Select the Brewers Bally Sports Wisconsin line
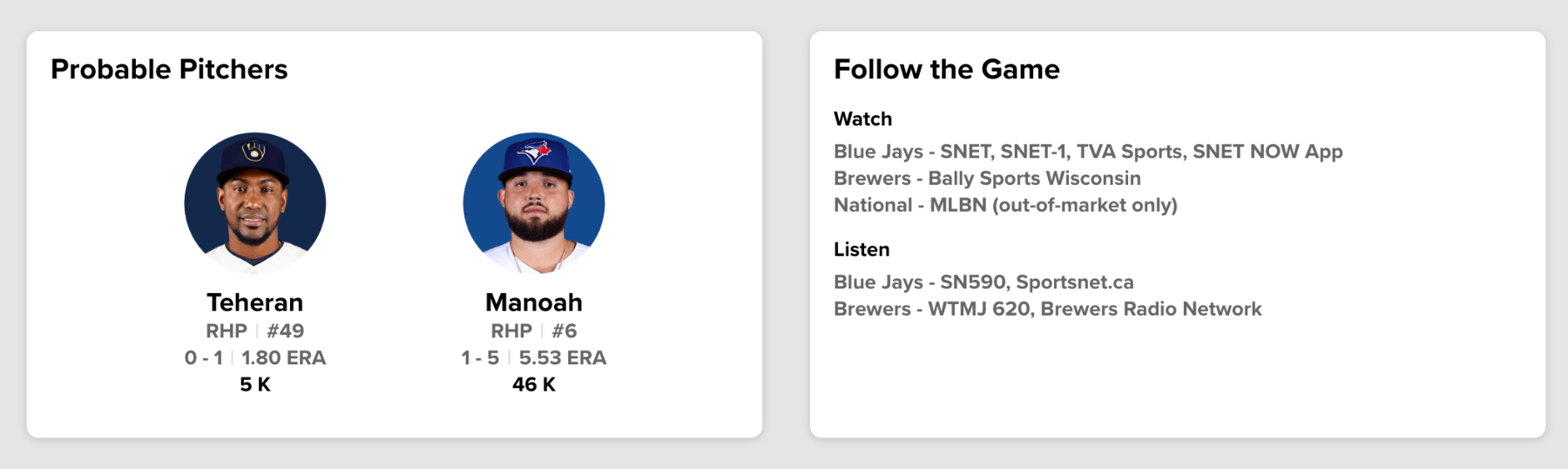This screenshot has height=469, width=1568. 987,179
